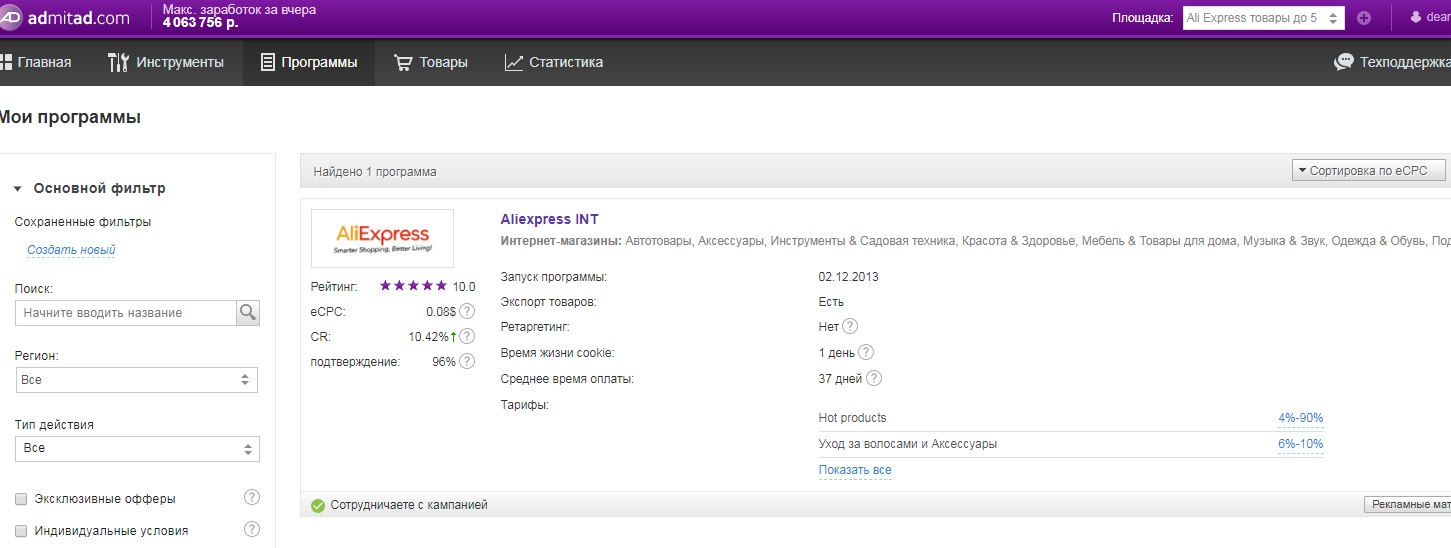Click the Макс. заработок за вчера amount
Viewport: 1451px width, 548px height.
pos(200,22)
